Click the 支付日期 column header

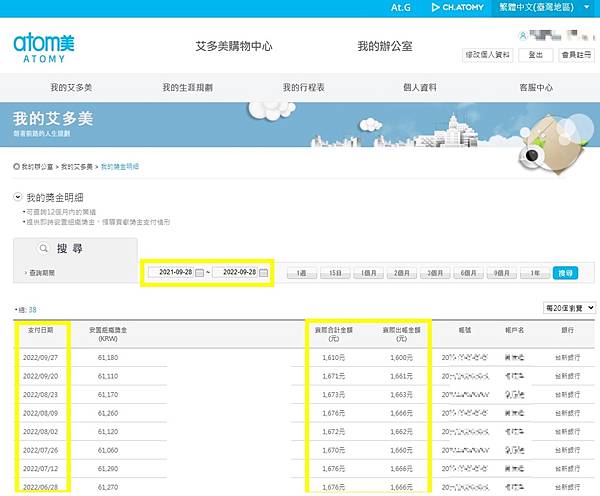pos(41,330)
